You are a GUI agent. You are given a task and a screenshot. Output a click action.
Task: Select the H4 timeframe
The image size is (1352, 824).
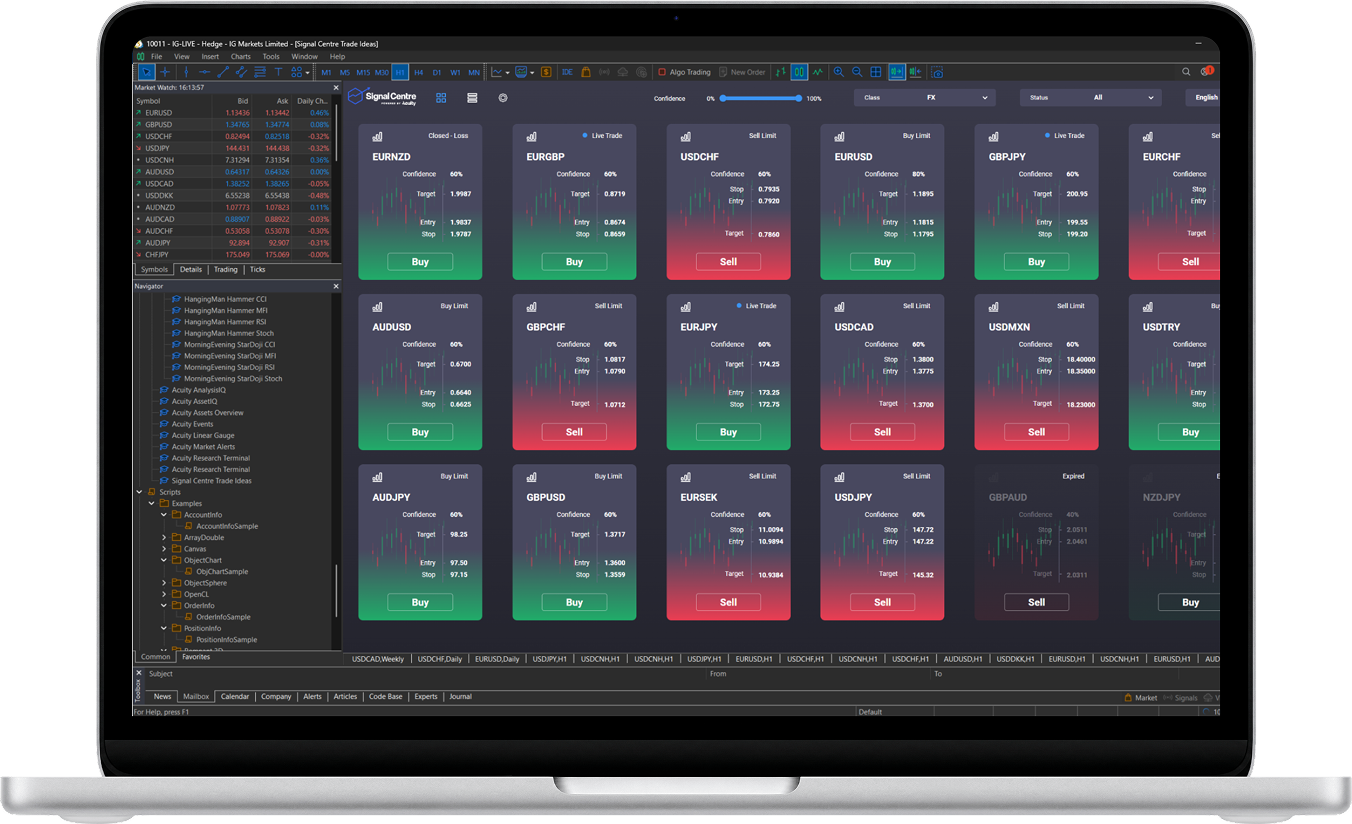(x=418, y=72)
